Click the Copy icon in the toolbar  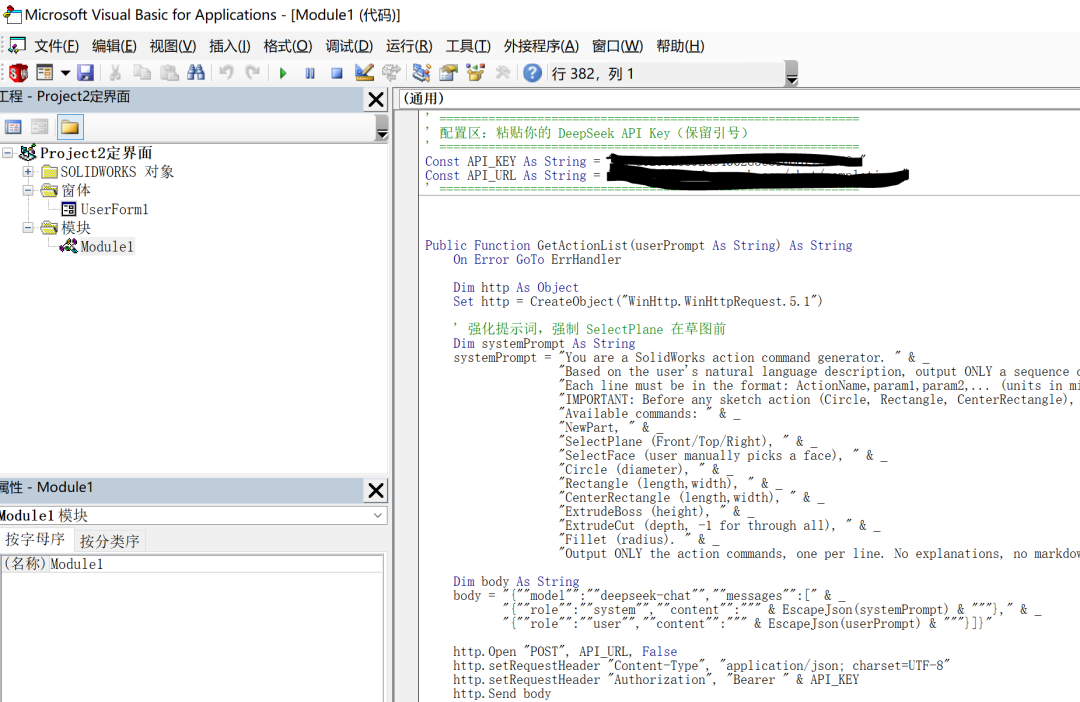[142, 72]
